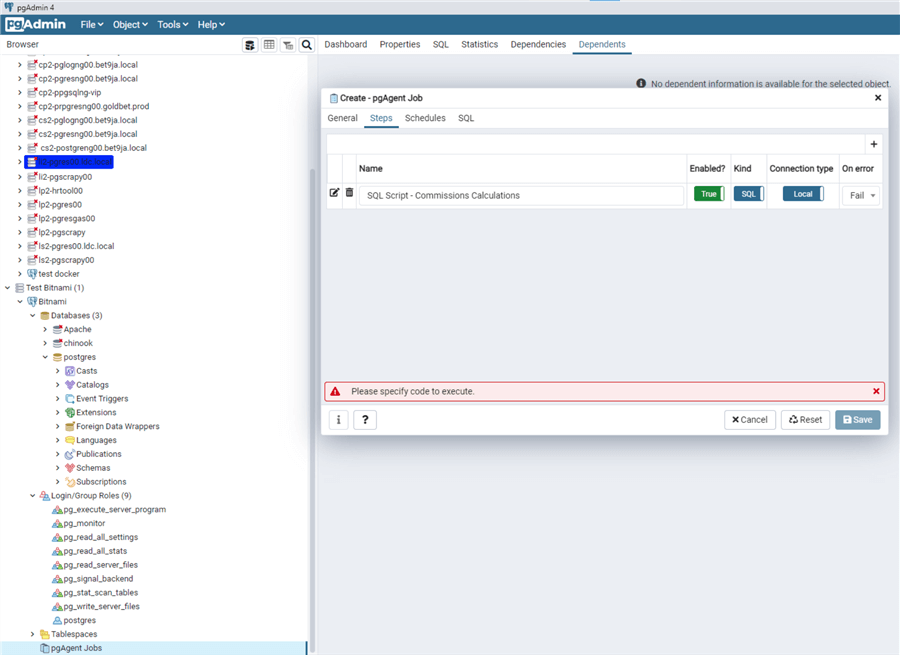Click the Languages node icon
This screenshot has height=655, width=900.
coord(70,440)
